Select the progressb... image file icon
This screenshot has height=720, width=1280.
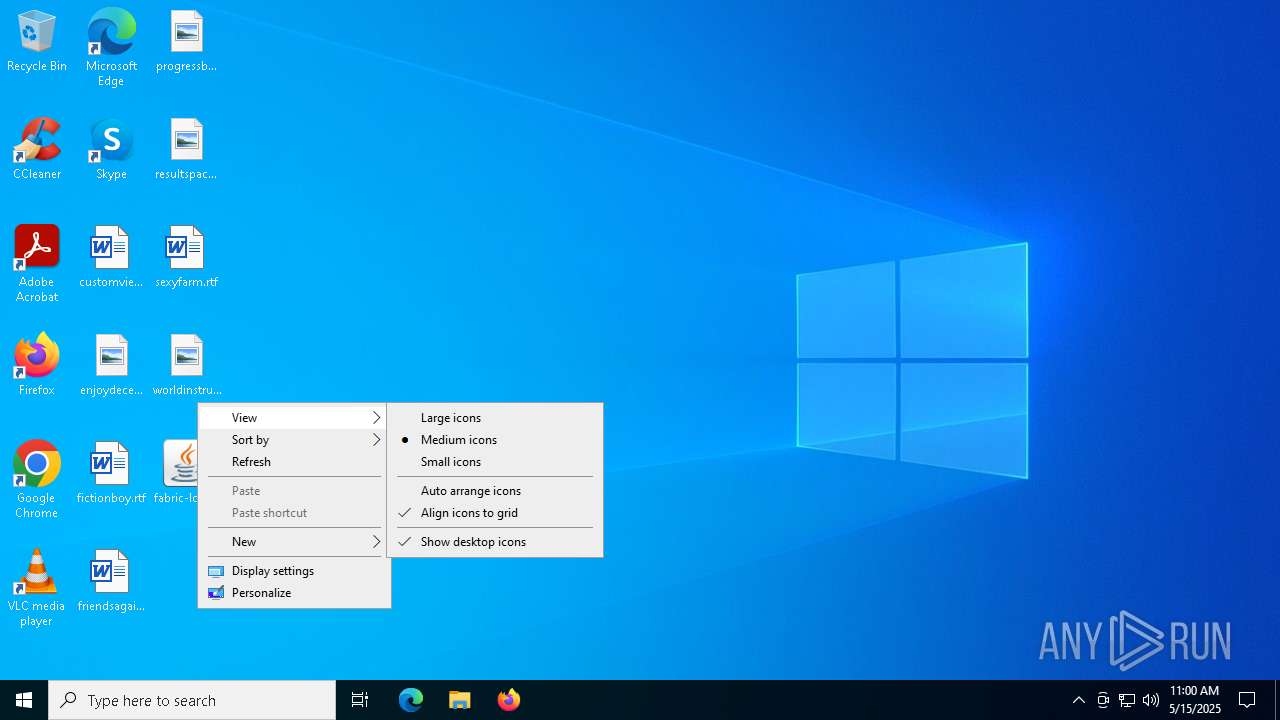[186, 42]
